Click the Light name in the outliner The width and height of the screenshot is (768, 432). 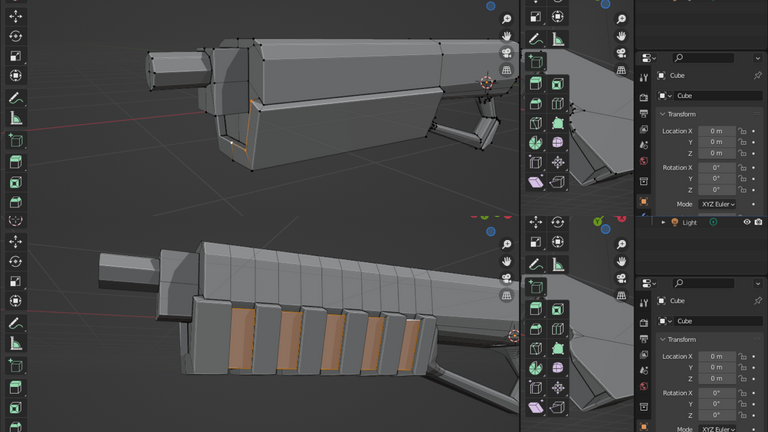coord(689,222)
